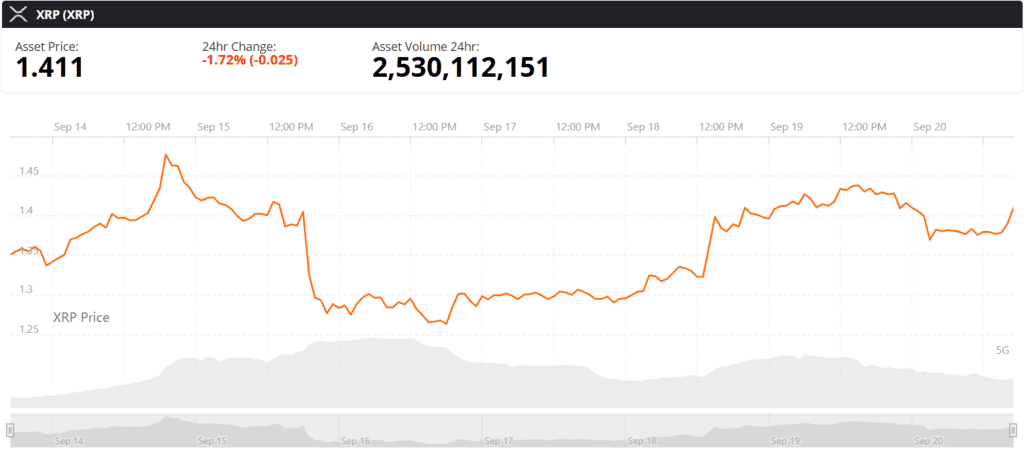
Task: Click the Sep 17 label on top axis
Action: coord(500,127)
